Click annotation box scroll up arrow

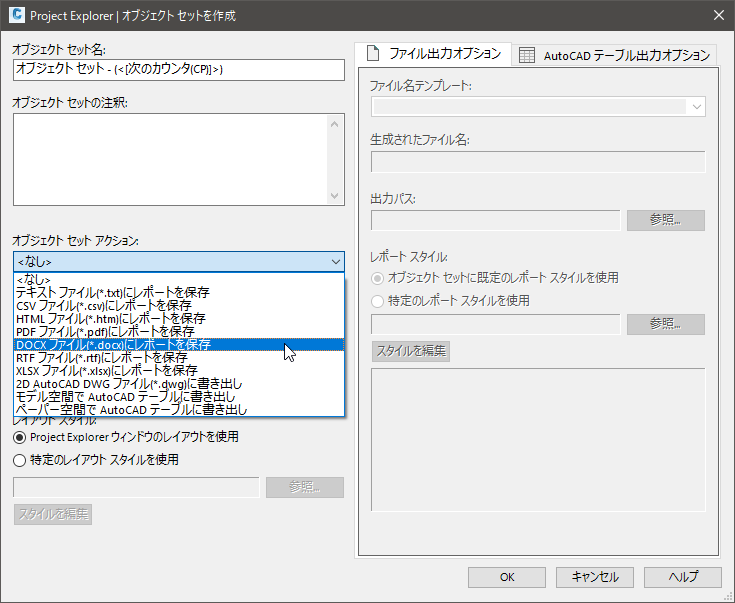tap(334, 124)
